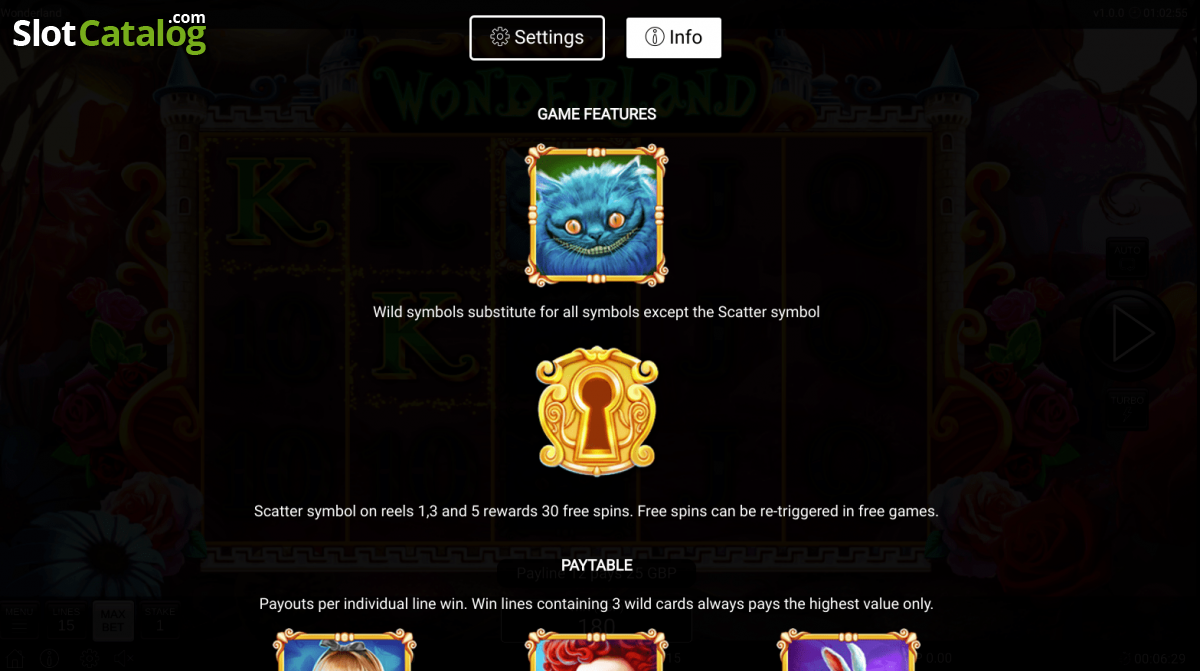
Task: Click the Cheshire Cat wild symbol
Action: pyautogui.click(x=597, y=215)
